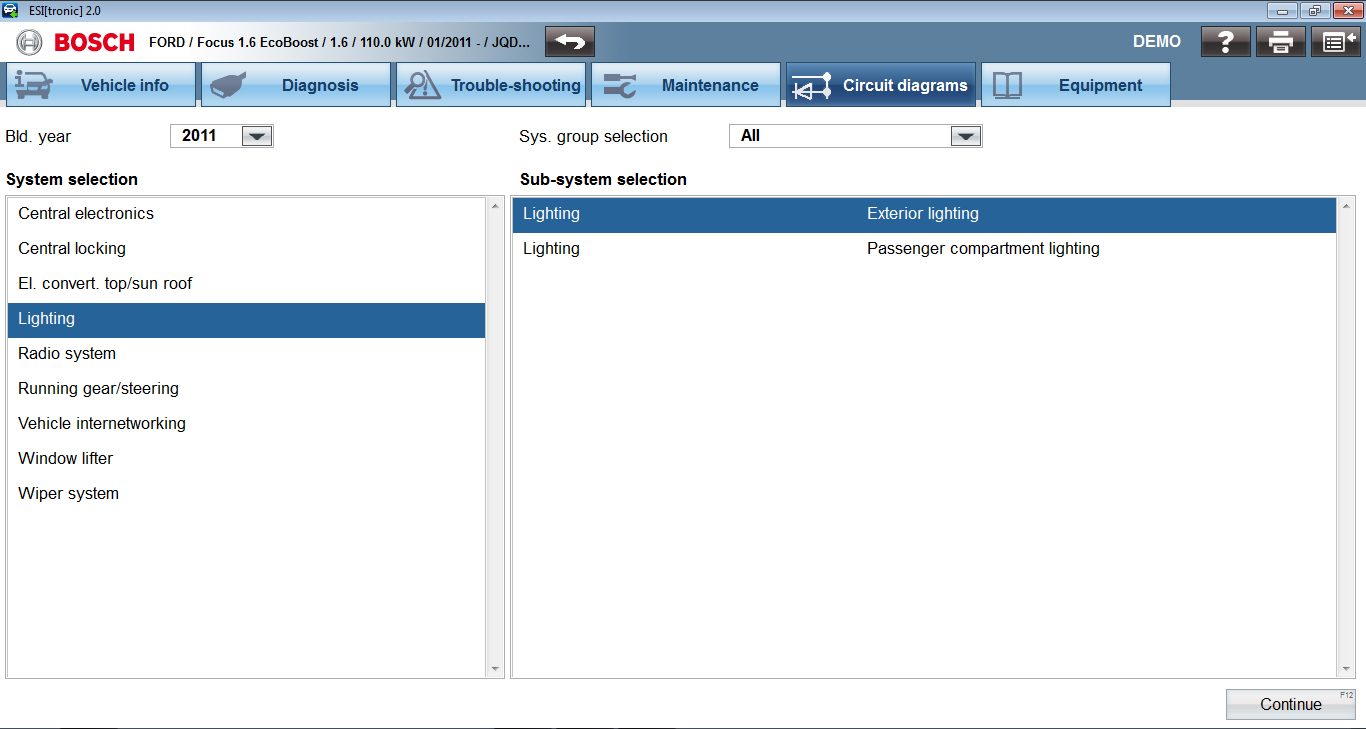1366x729 pixels.
Task: Open the Maintenance tab
Action: 686,85
